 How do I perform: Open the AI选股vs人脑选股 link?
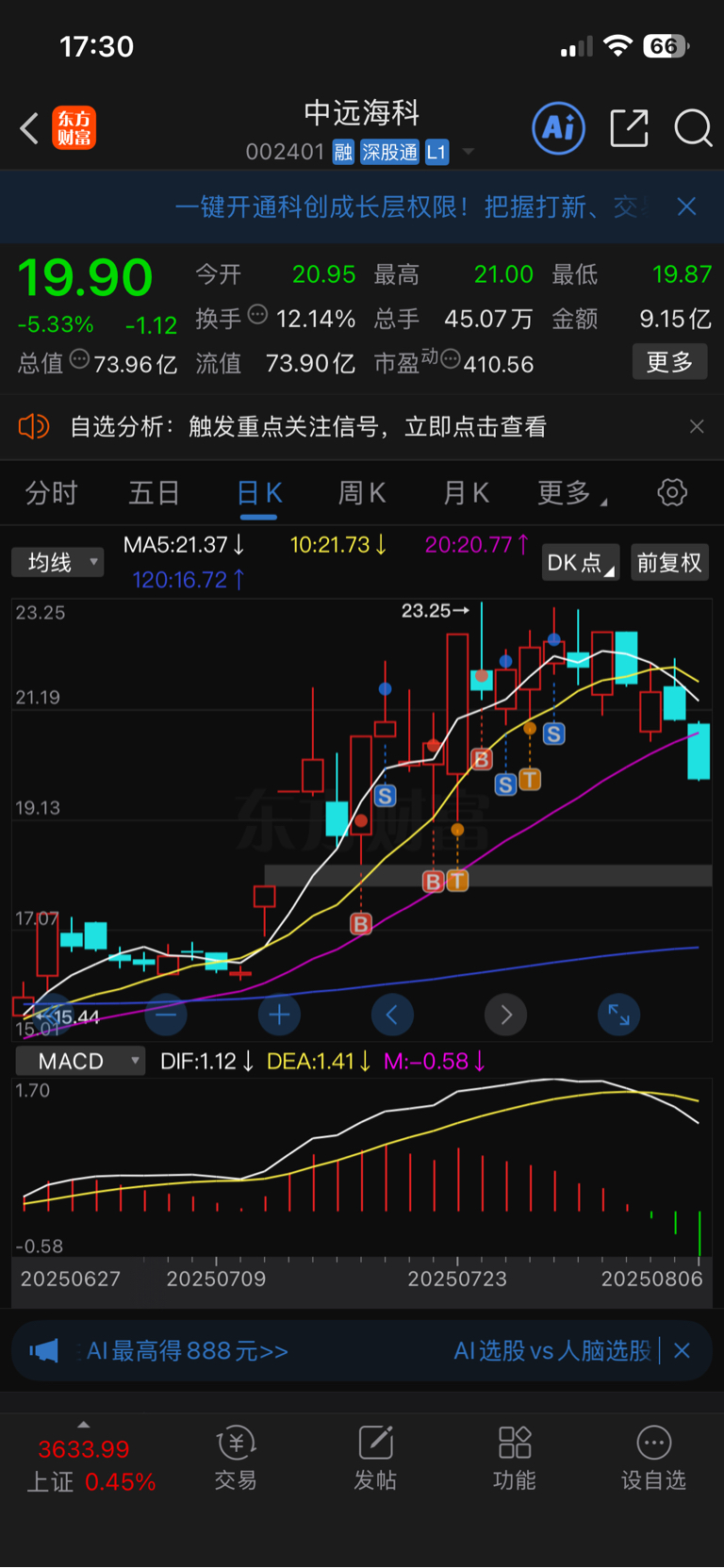552,1351
